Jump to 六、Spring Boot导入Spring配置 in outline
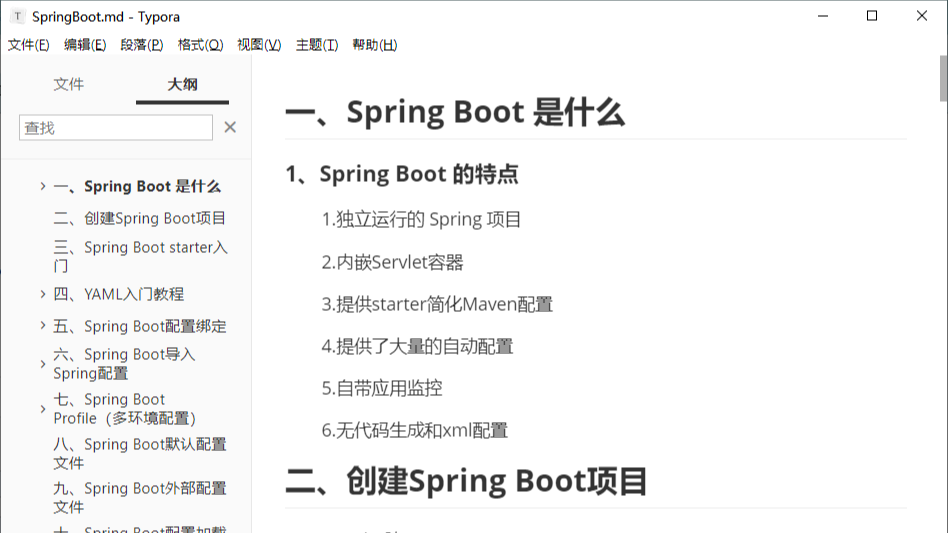This screenshot has width=948, height=533. coord(124,363)
